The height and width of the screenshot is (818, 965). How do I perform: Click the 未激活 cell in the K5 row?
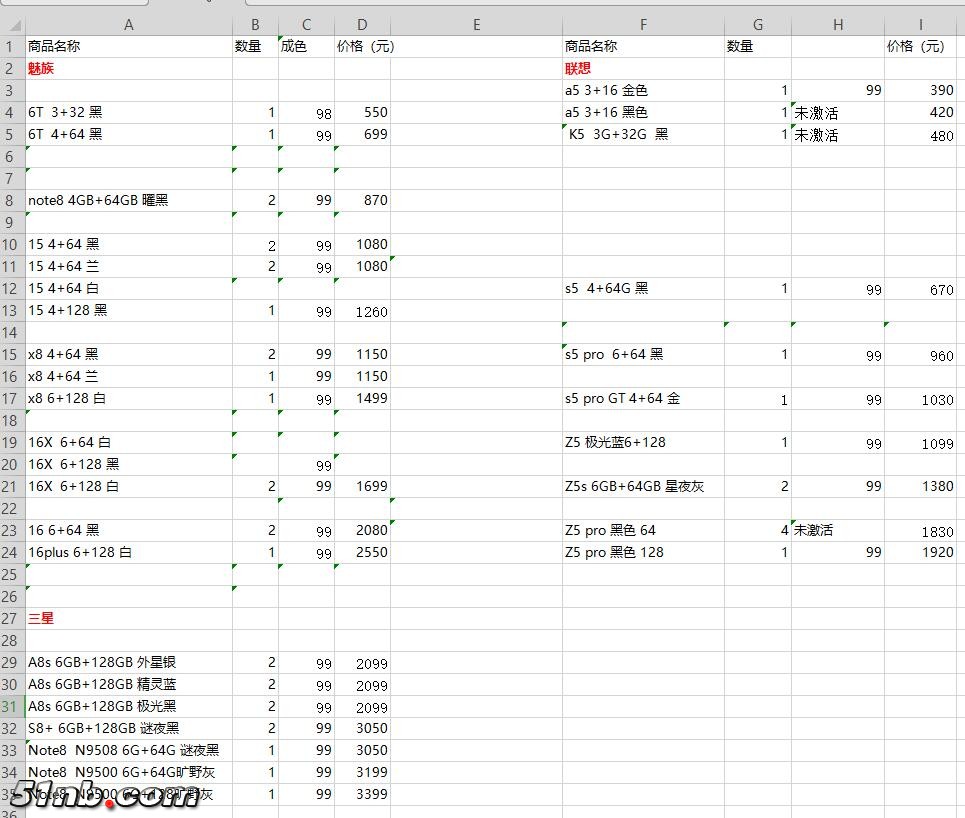click(837, 135)
